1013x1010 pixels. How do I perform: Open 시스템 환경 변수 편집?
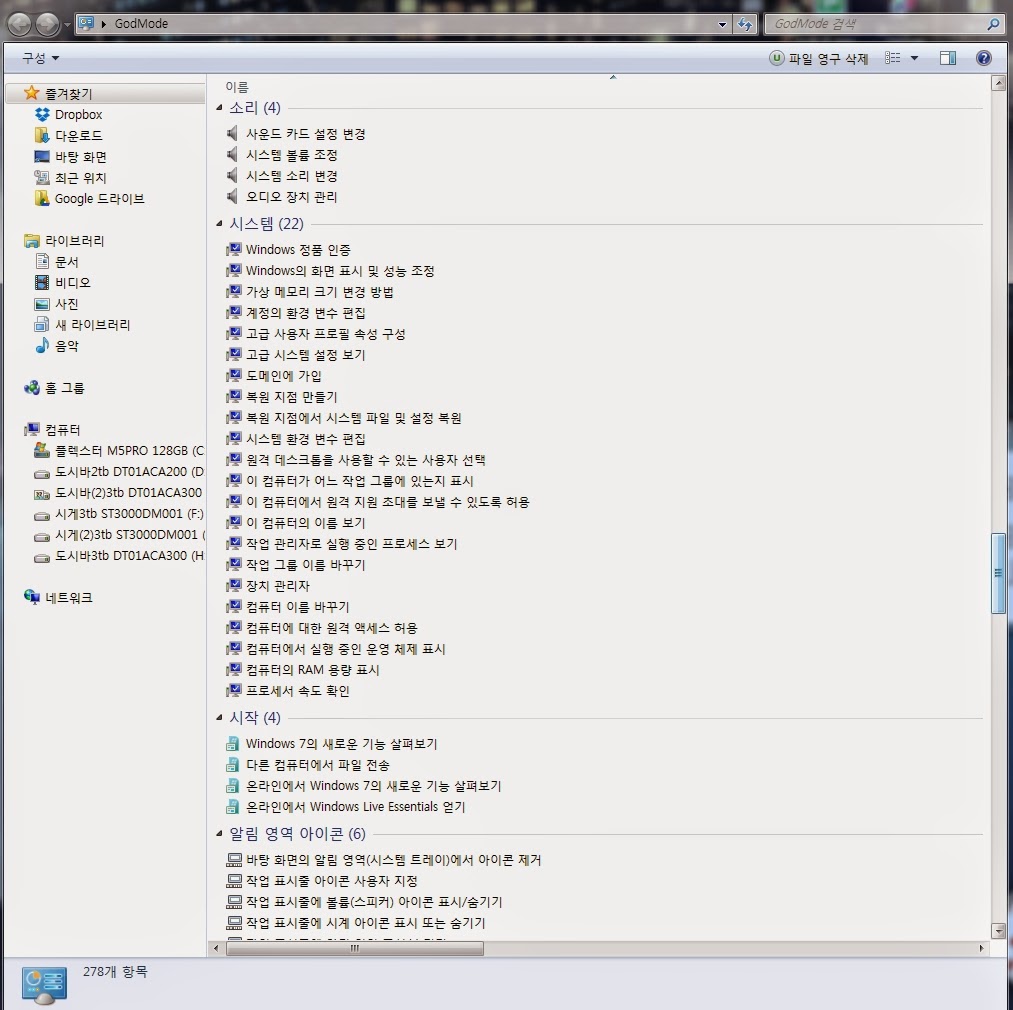306,439
